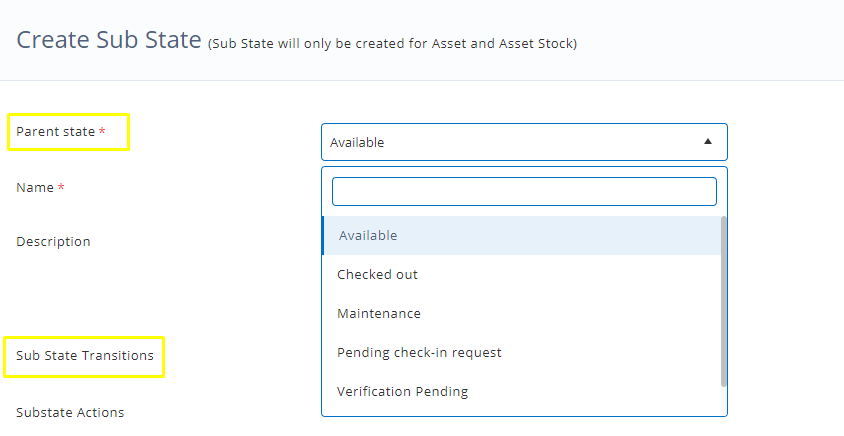Click the Parent state dropdown arrow
The image size is (844, 436).
tap(708, 142)
